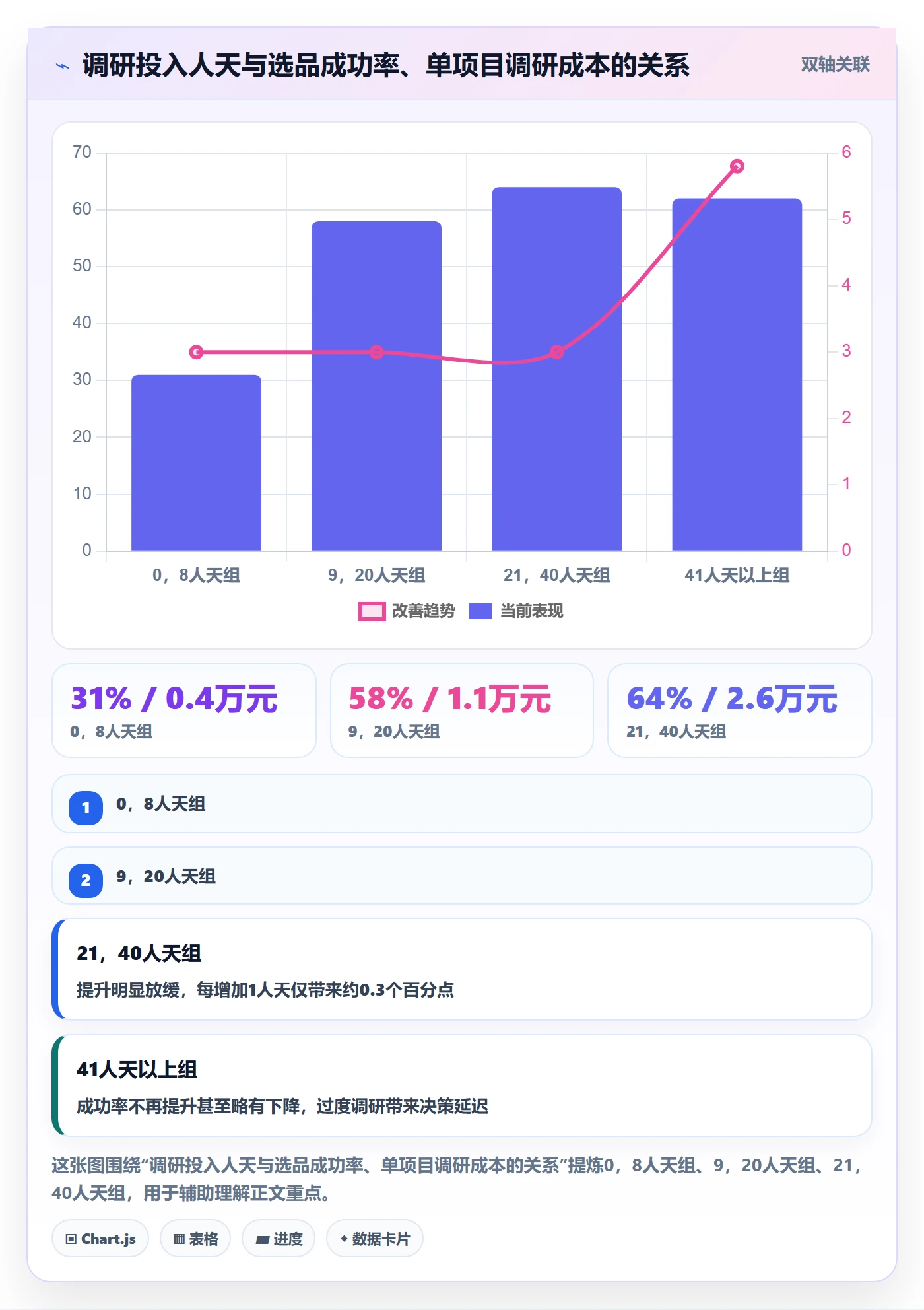The height and width of the screenshot is (1310, 924).
Task: Click the trend line point above 41人天以上组
Action: click(x=737, y=166)
